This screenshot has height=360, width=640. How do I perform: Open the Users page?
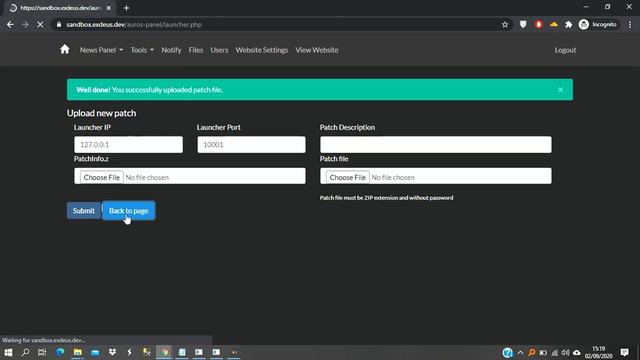(x=219, y=50)
